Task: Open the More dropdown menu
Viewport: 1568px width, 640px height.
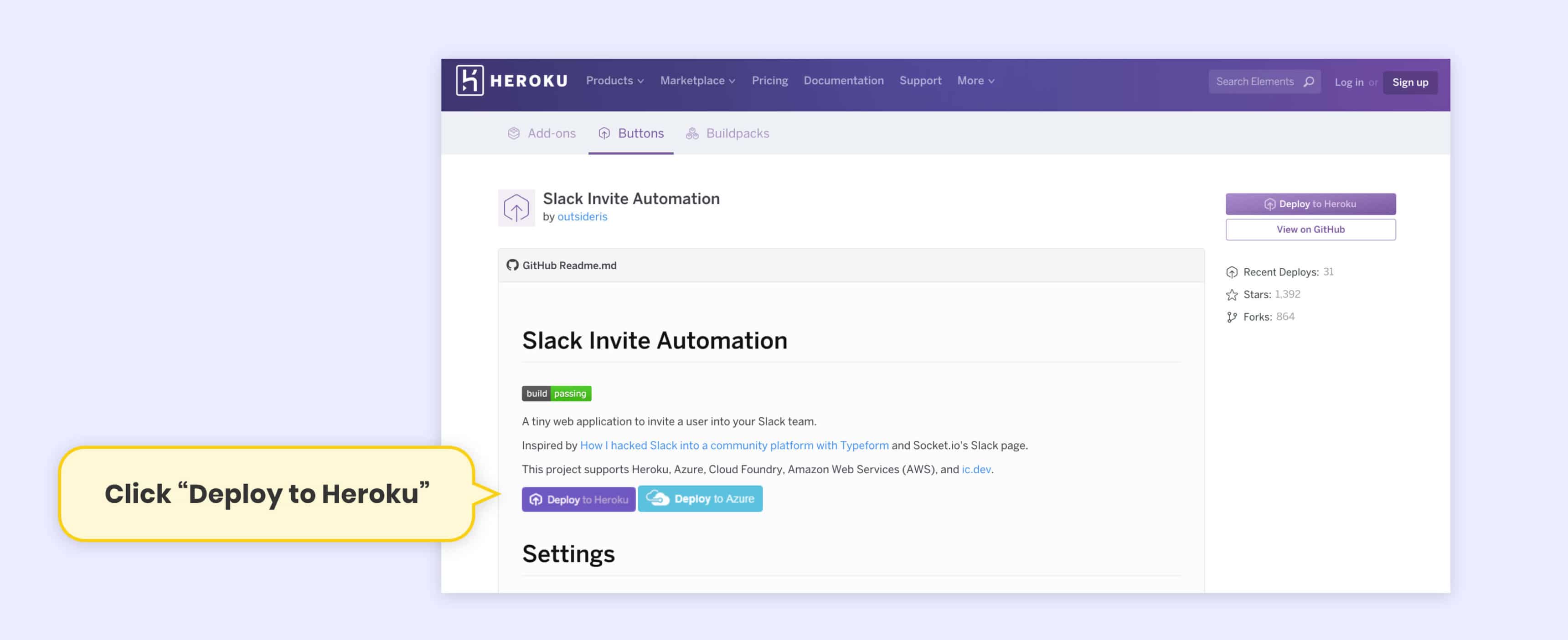Action: (975, 80)
